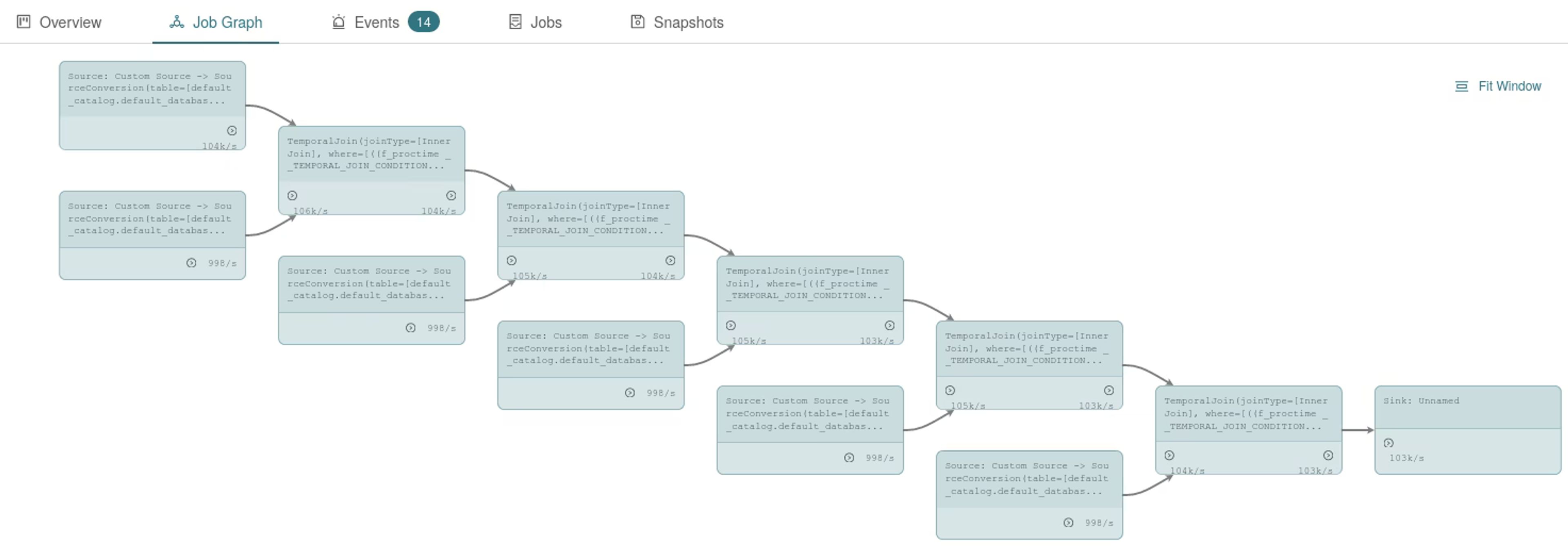This screenshot has height=547, width=1568.
Task: Select the Sink: Unnamed node
Action: [1468, 430]
